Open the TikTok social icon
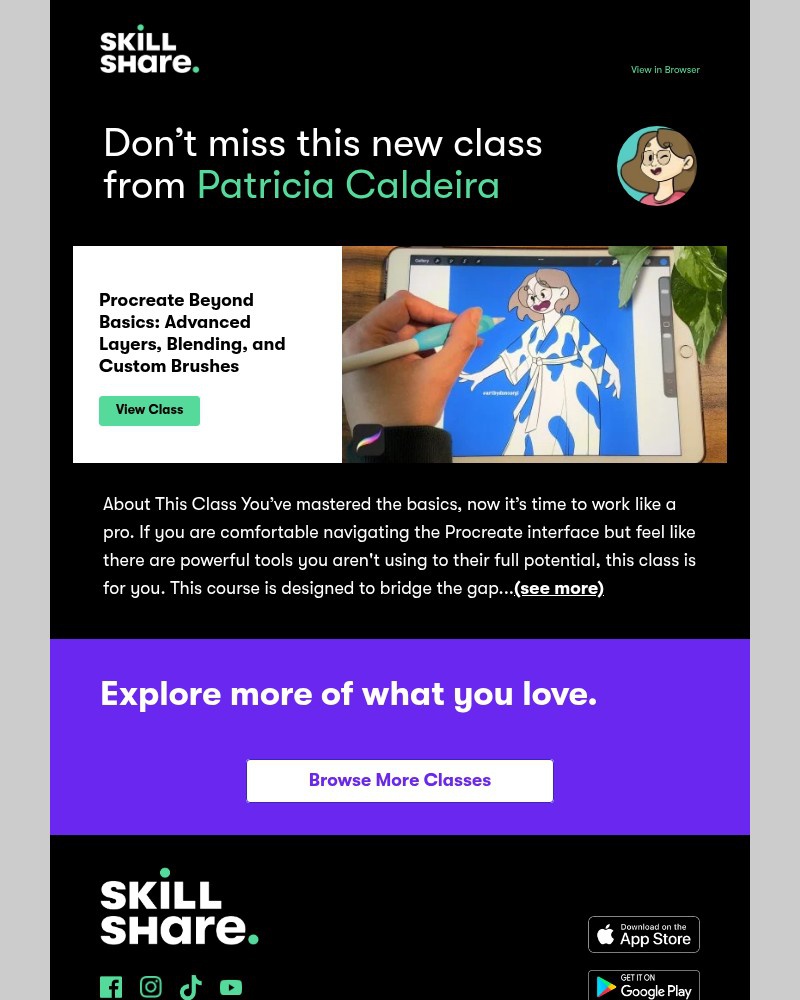The height and width of the screenshot is (1000, 800). click(x=191, y=987)
